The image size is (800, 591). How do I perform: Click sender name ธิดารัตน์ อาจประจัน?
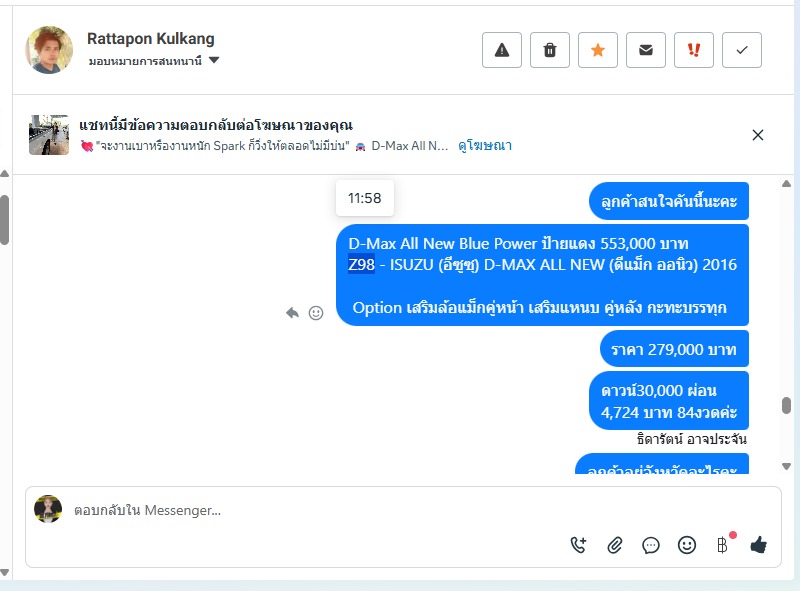[691, 439]
